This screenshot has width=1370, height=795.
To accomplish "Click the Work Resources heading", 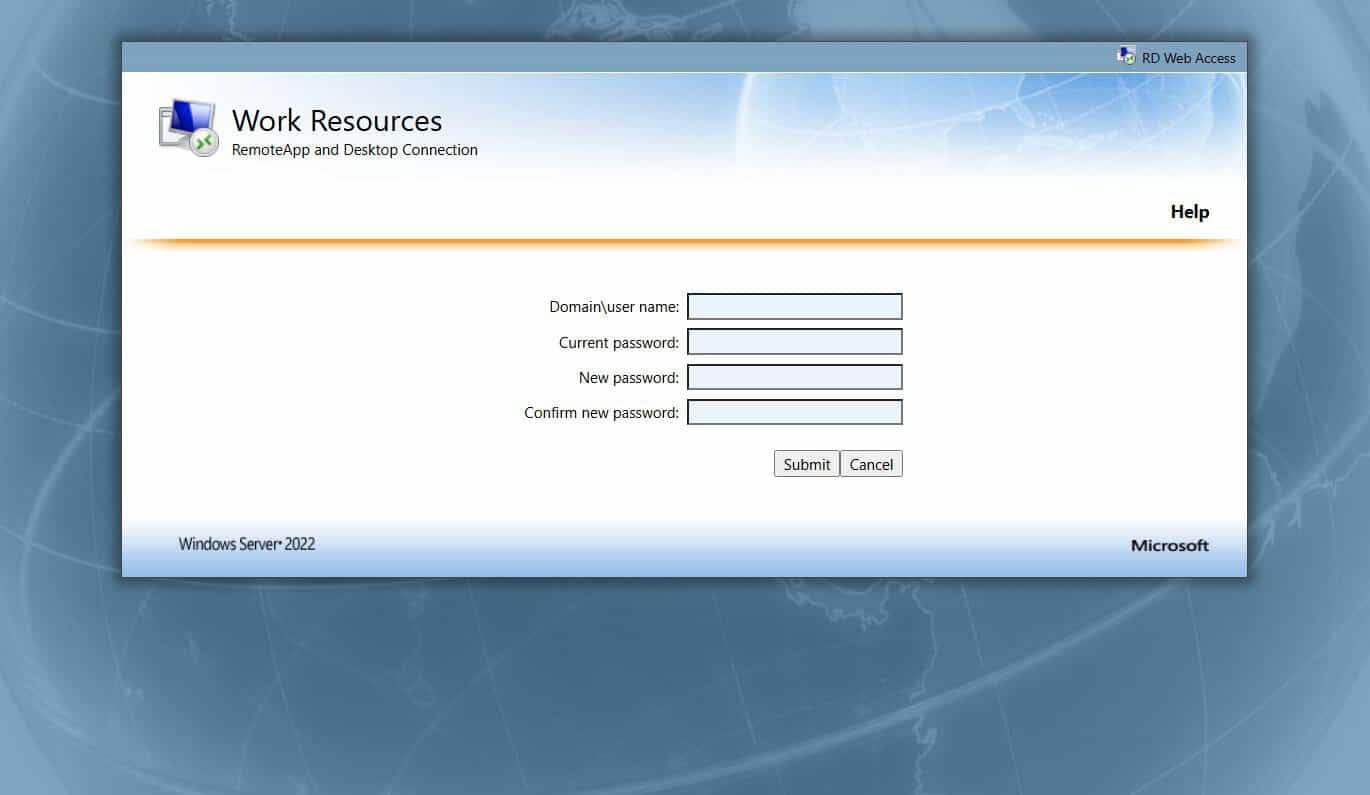I will tap(337, 121).
